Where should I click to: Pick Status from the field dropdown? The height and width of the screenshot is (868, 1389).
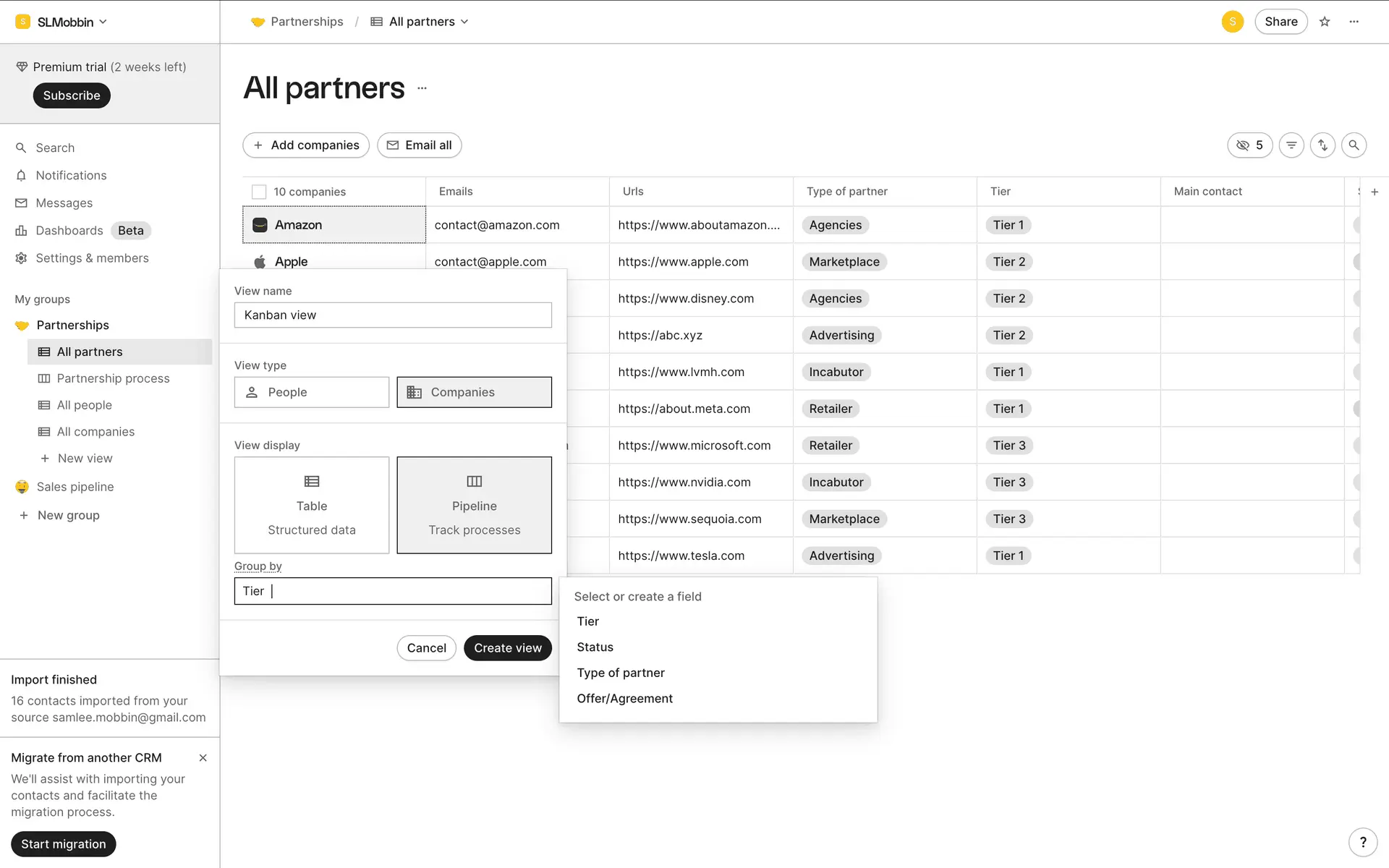tap(595, 647)
